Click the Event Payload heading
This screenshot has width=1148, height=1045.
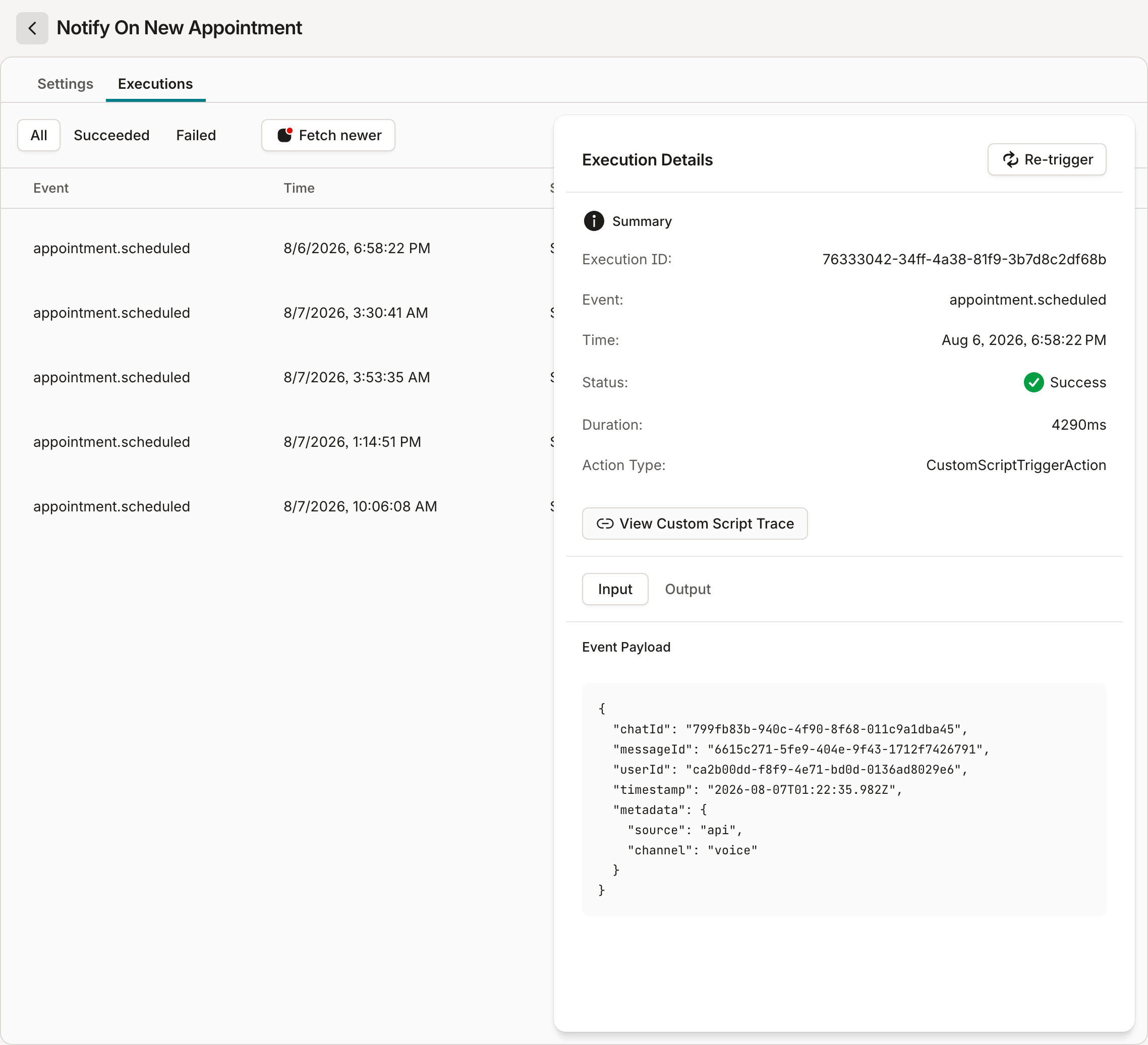click(626, 647)
